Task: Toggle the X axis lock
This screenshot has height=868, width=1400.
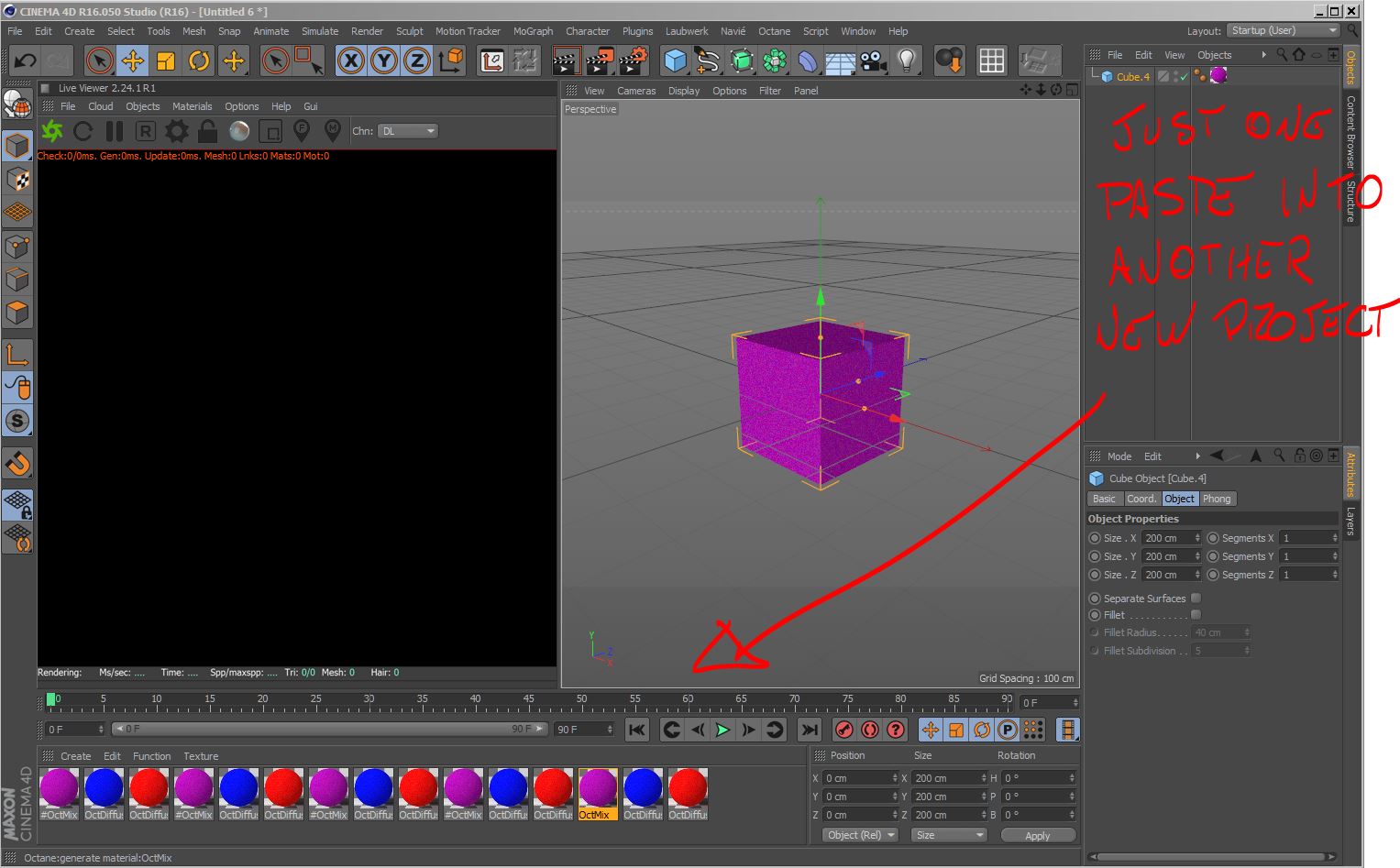Action: [350, 61]
